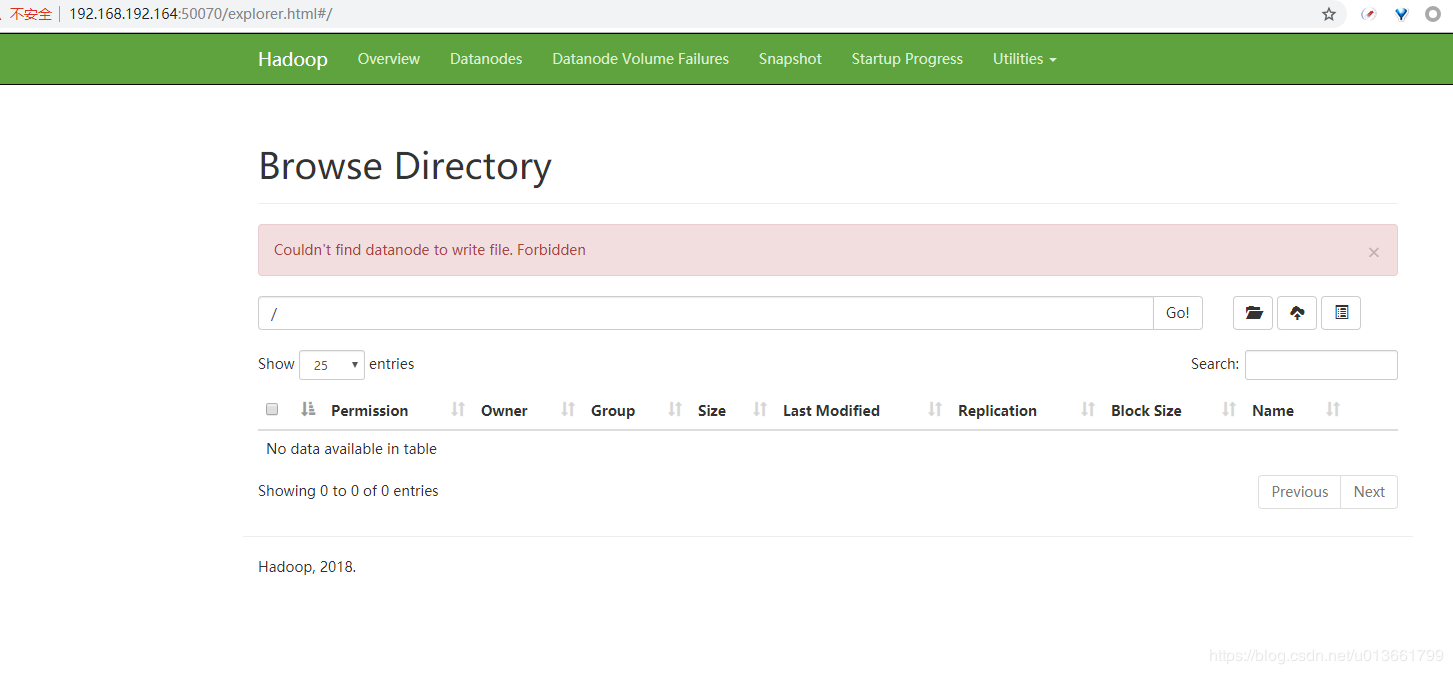Sort table by Last Modified column

pos(831,411)
